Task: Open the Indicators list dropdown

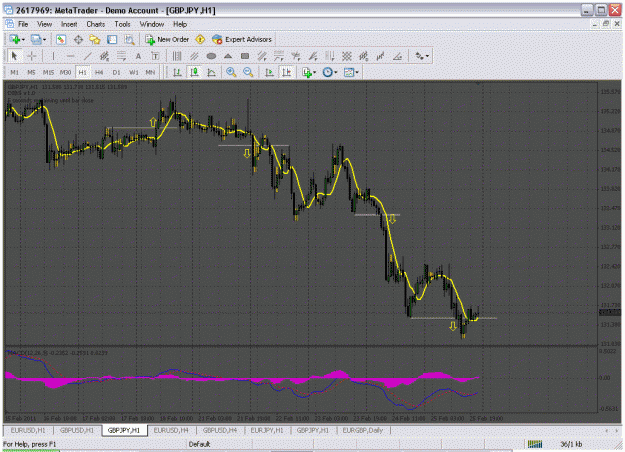Action: tap(309, 72)
